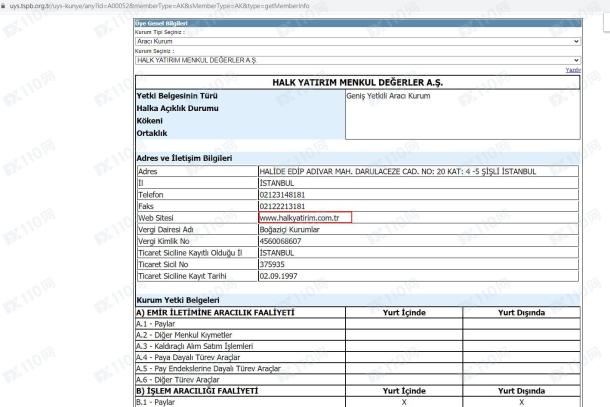The height and width of the screenshot is (407, 610).
Task: Click the Yazdır print link
Action: 573,70
